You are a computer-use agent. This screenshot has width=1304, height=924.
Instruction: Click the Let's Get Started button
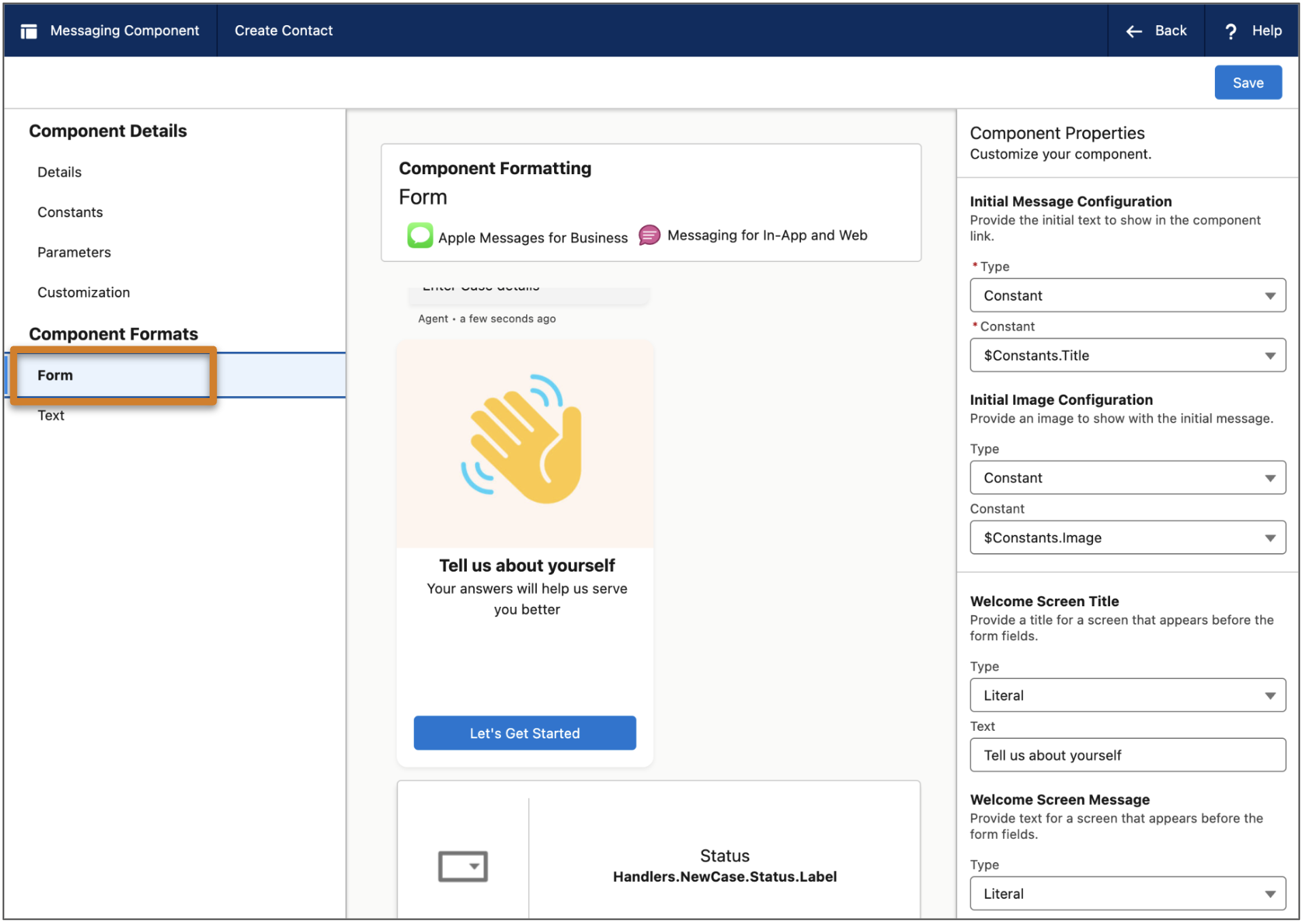[524, 733]
